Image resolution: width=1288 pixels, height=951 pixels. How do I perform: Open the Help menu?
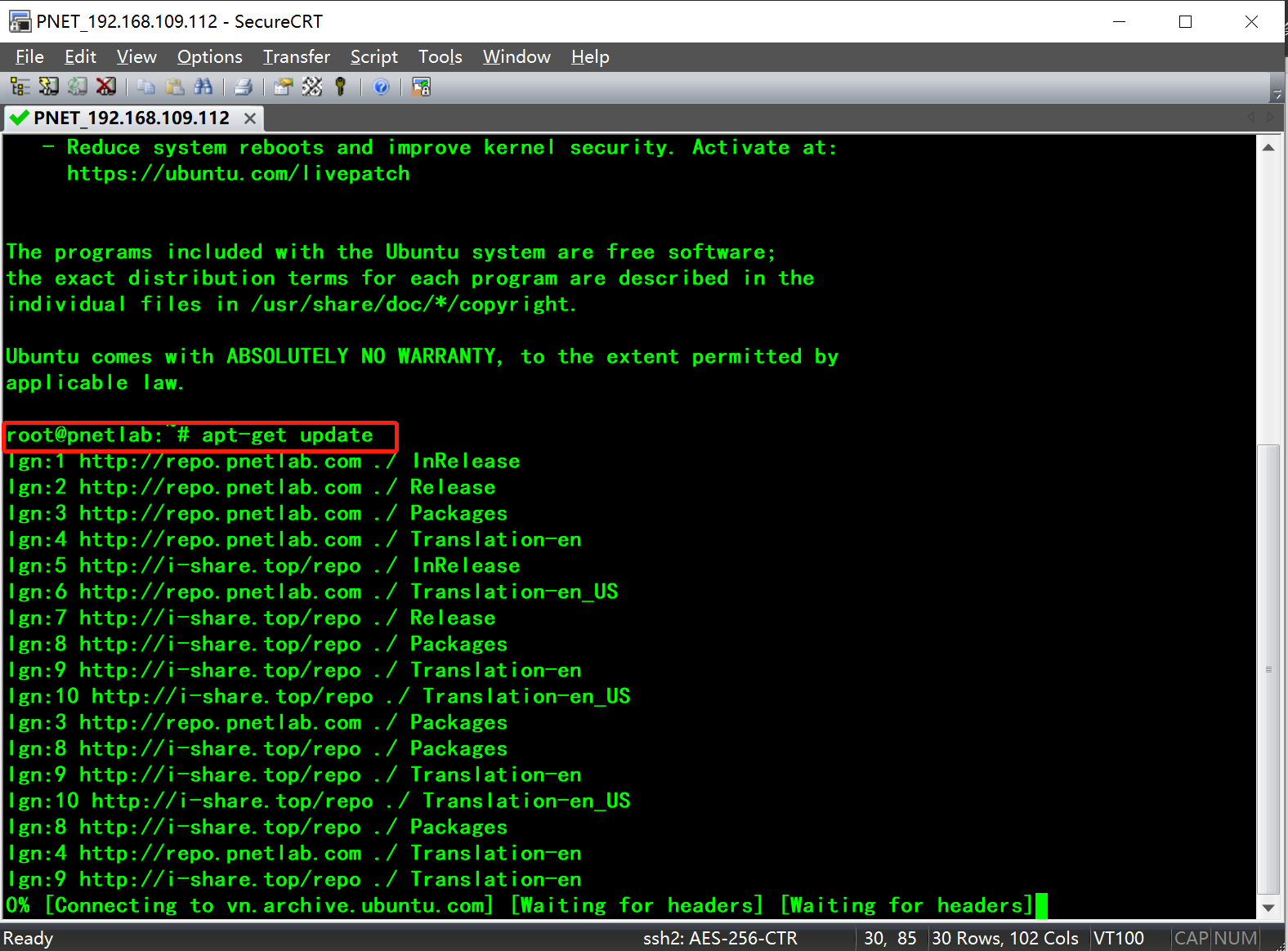click(590, 56)
